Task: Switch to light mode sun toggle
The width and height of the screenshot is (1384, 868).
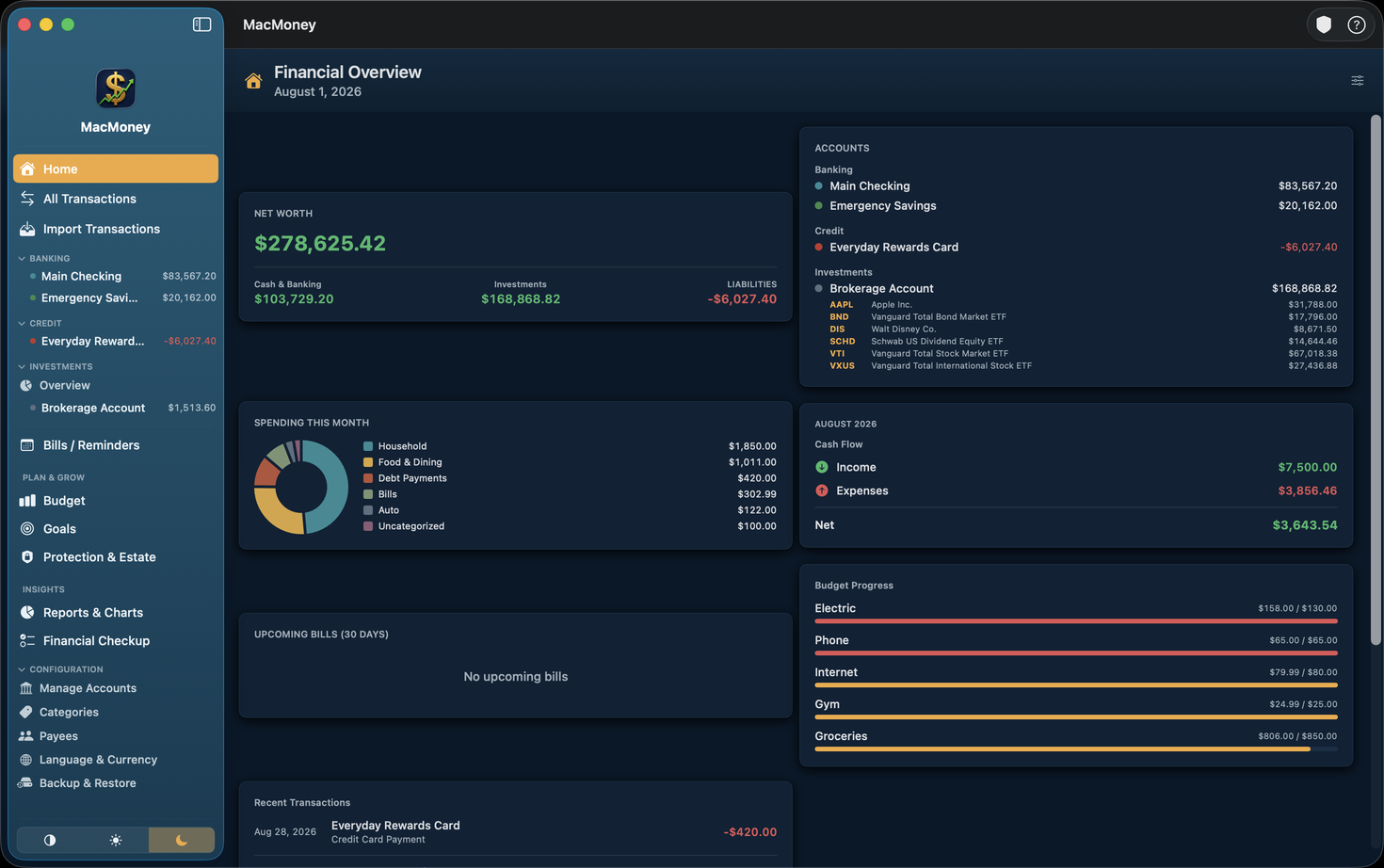Action: click(116, 840)
